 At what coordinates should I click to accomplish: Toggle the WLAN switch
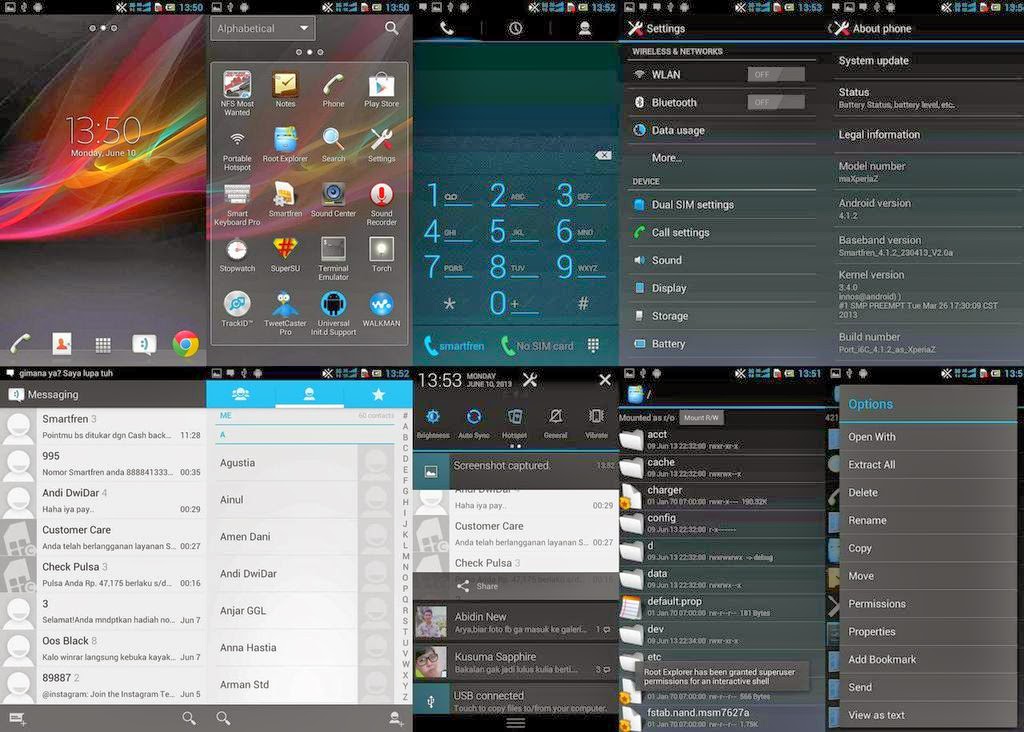[775, 74]
